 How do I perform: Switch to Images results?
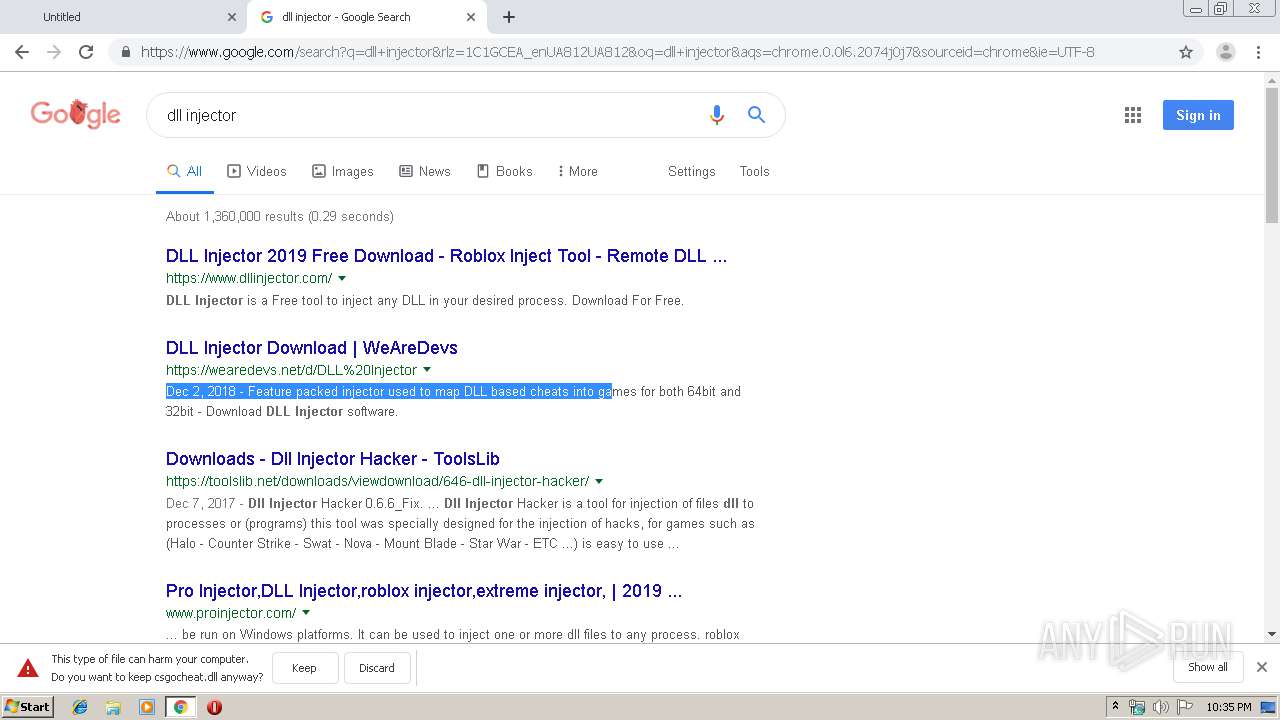tap(343, 171)
